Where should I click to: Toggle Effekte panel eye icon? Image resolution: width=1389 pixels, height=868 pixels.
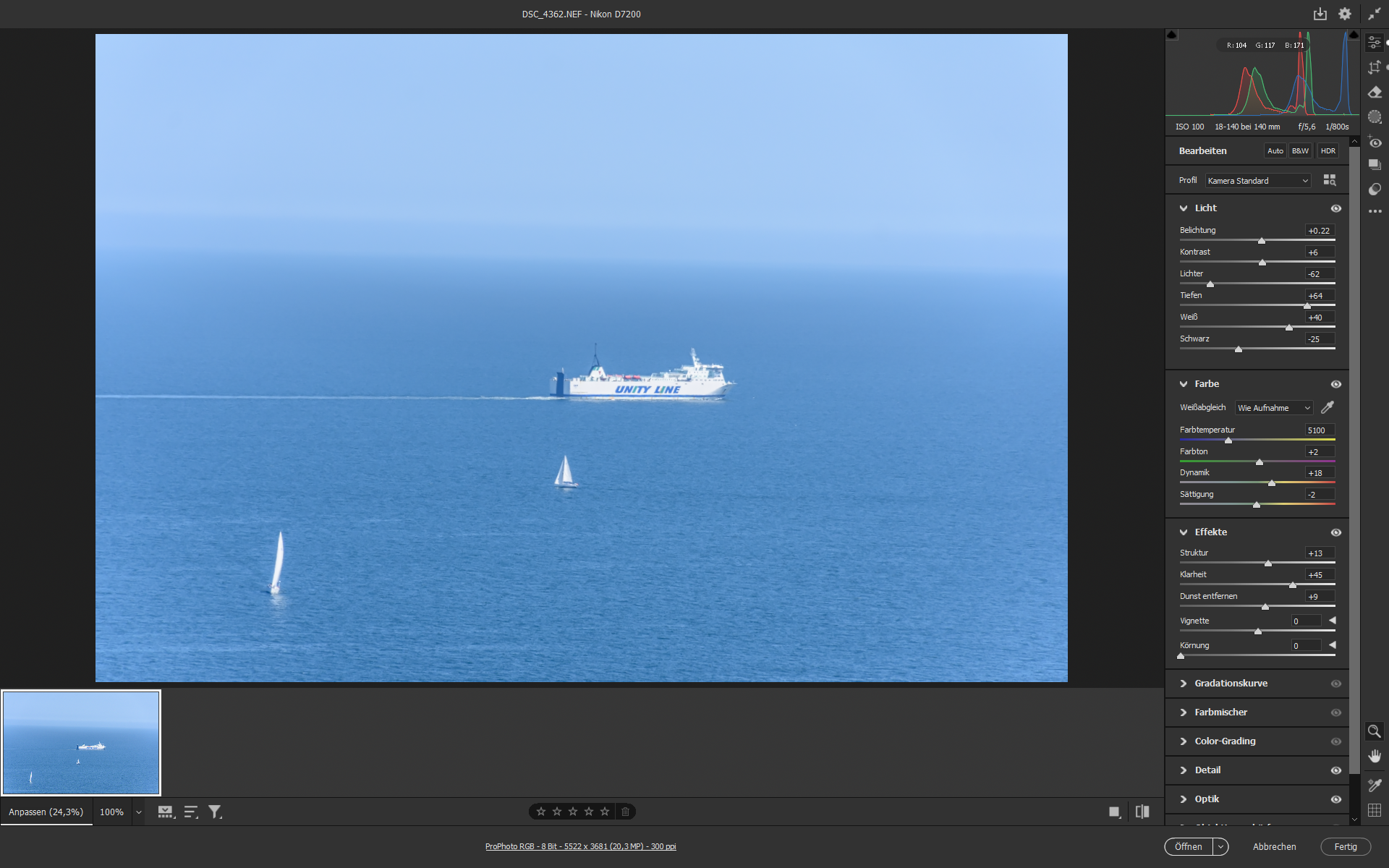coord(1336,532)
